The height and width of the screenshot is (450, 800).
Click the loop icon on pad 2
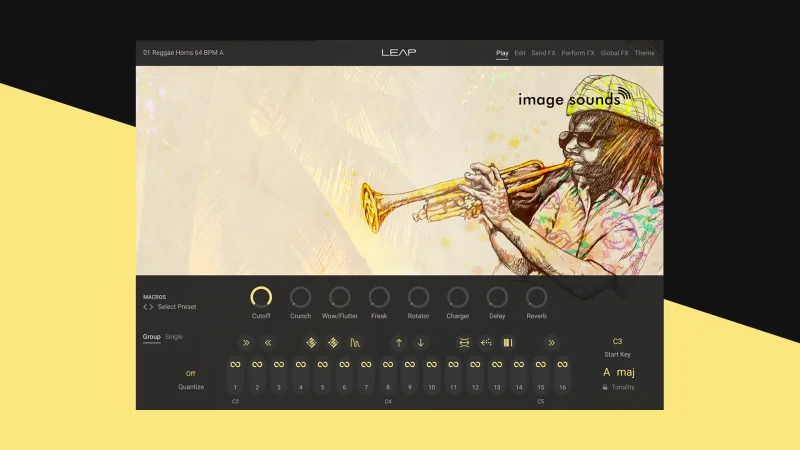[257, 364]
